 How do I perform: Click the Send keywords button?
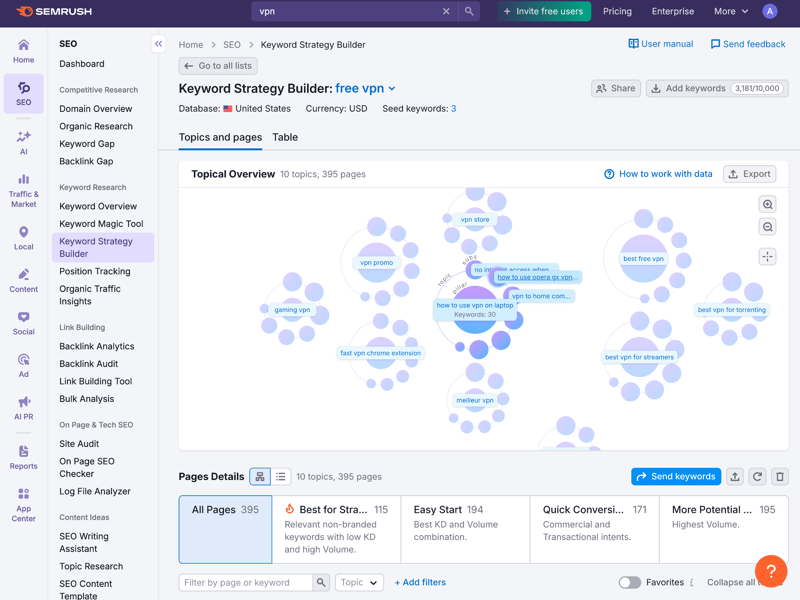click(x=676, y=477)
